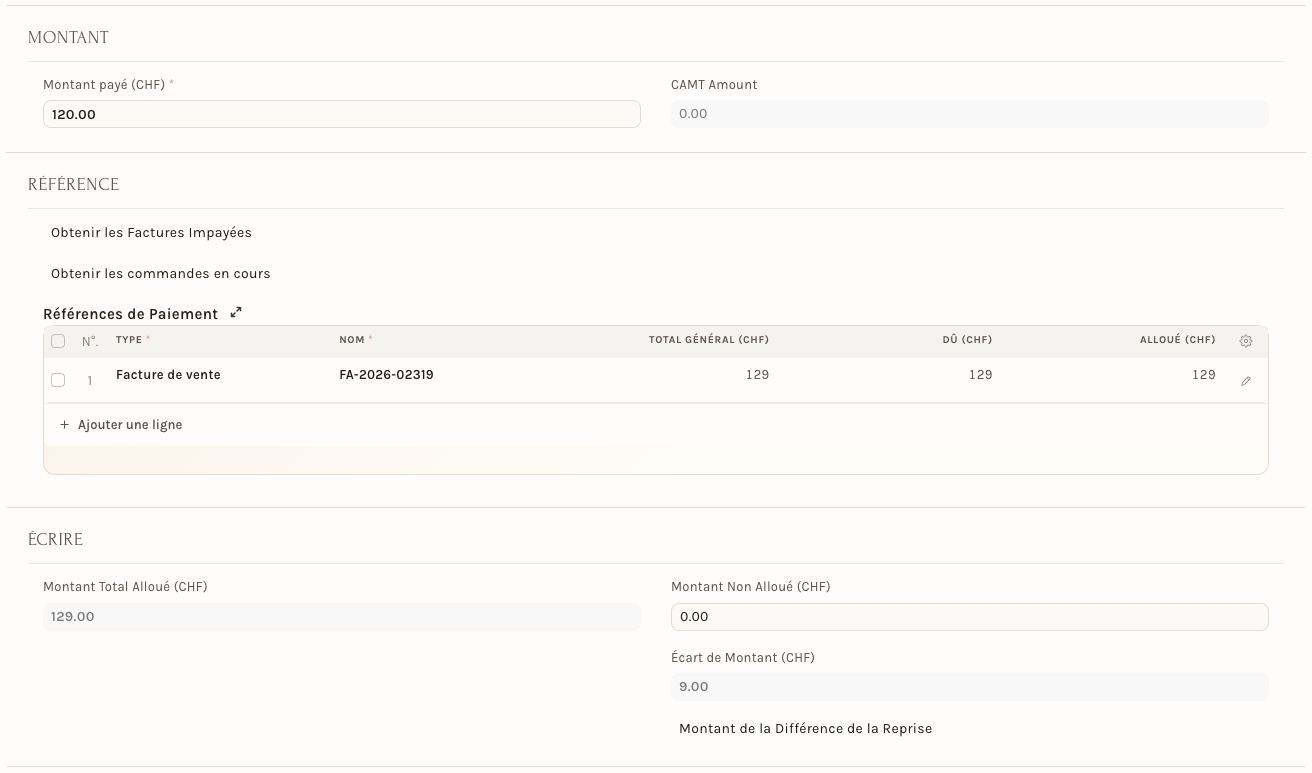Click the CAMT Amount field
This screenshot has height=773, width=1312.
970,114
